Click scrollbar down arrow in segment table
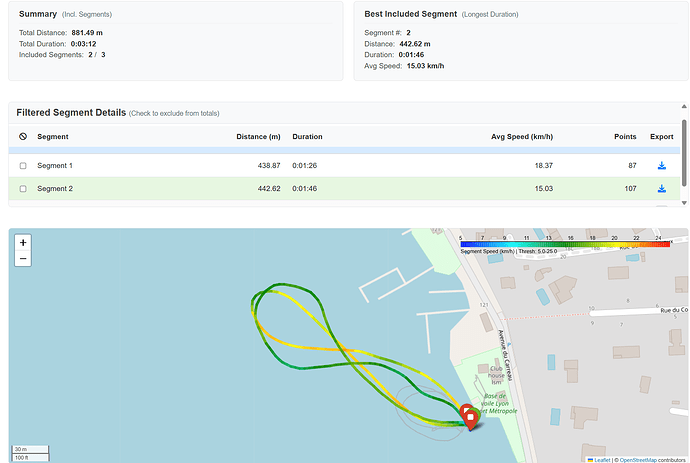Image resolution: width=690 pixels, height=463 pixels. click(684, 203)
